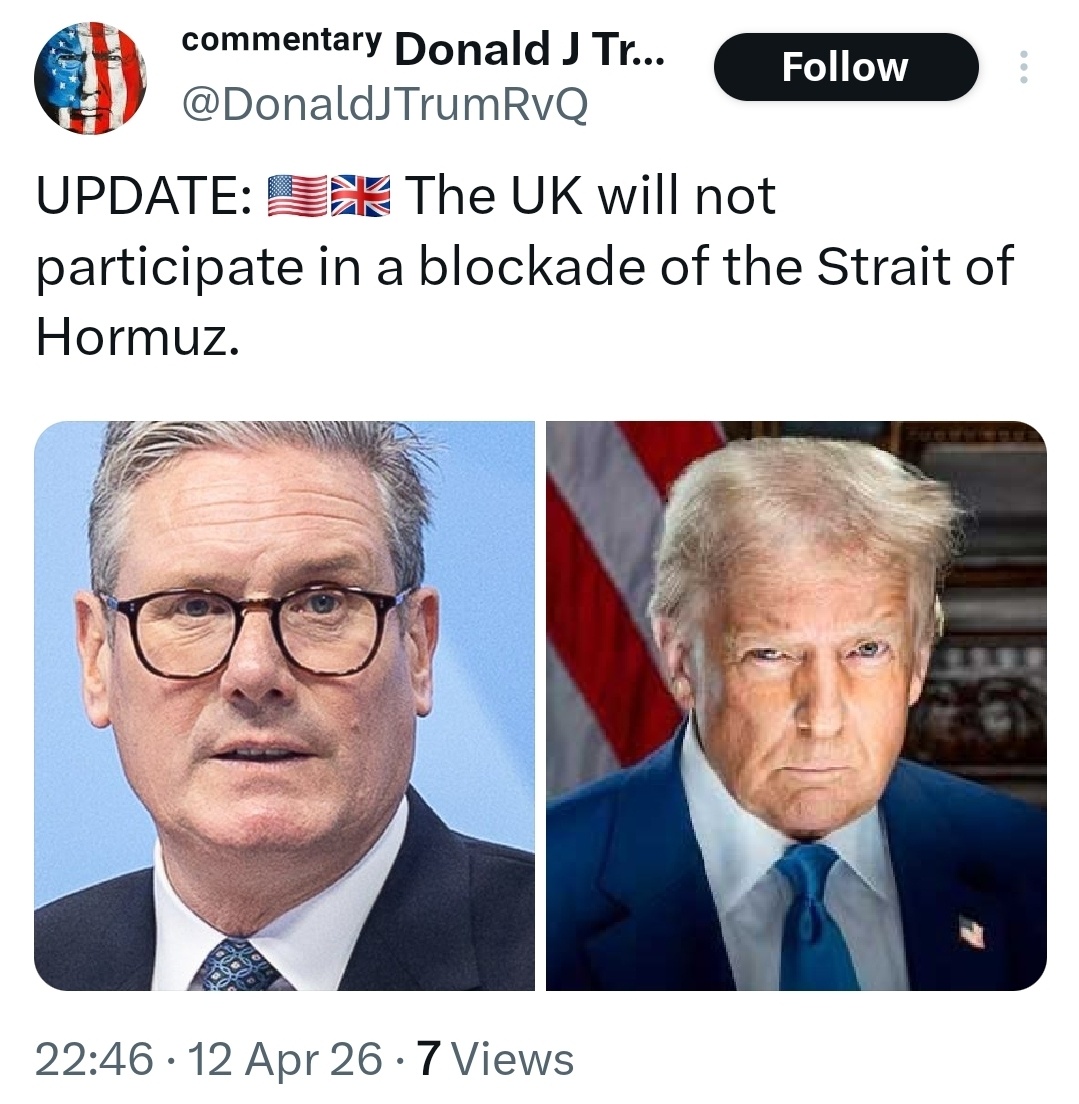Image resolution: width=1079 pixels, height=1104 pixels.
Task: Click the word "blockade" in tweet
Action: coord(532,266)
